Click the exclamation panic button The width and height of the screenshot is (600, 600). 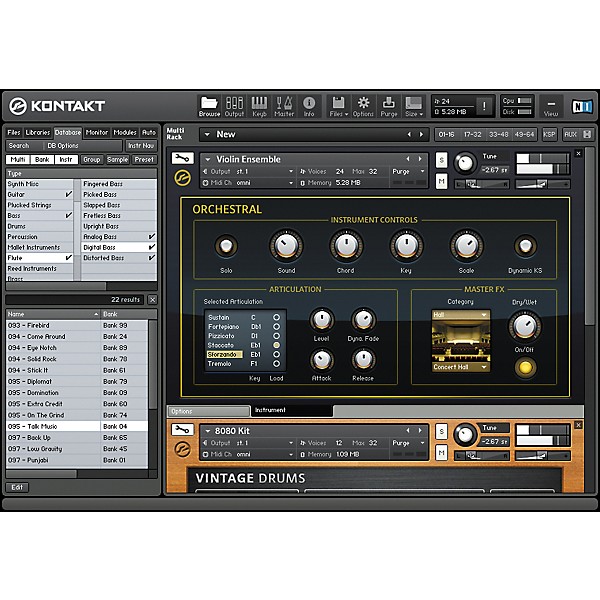point(484,106)
